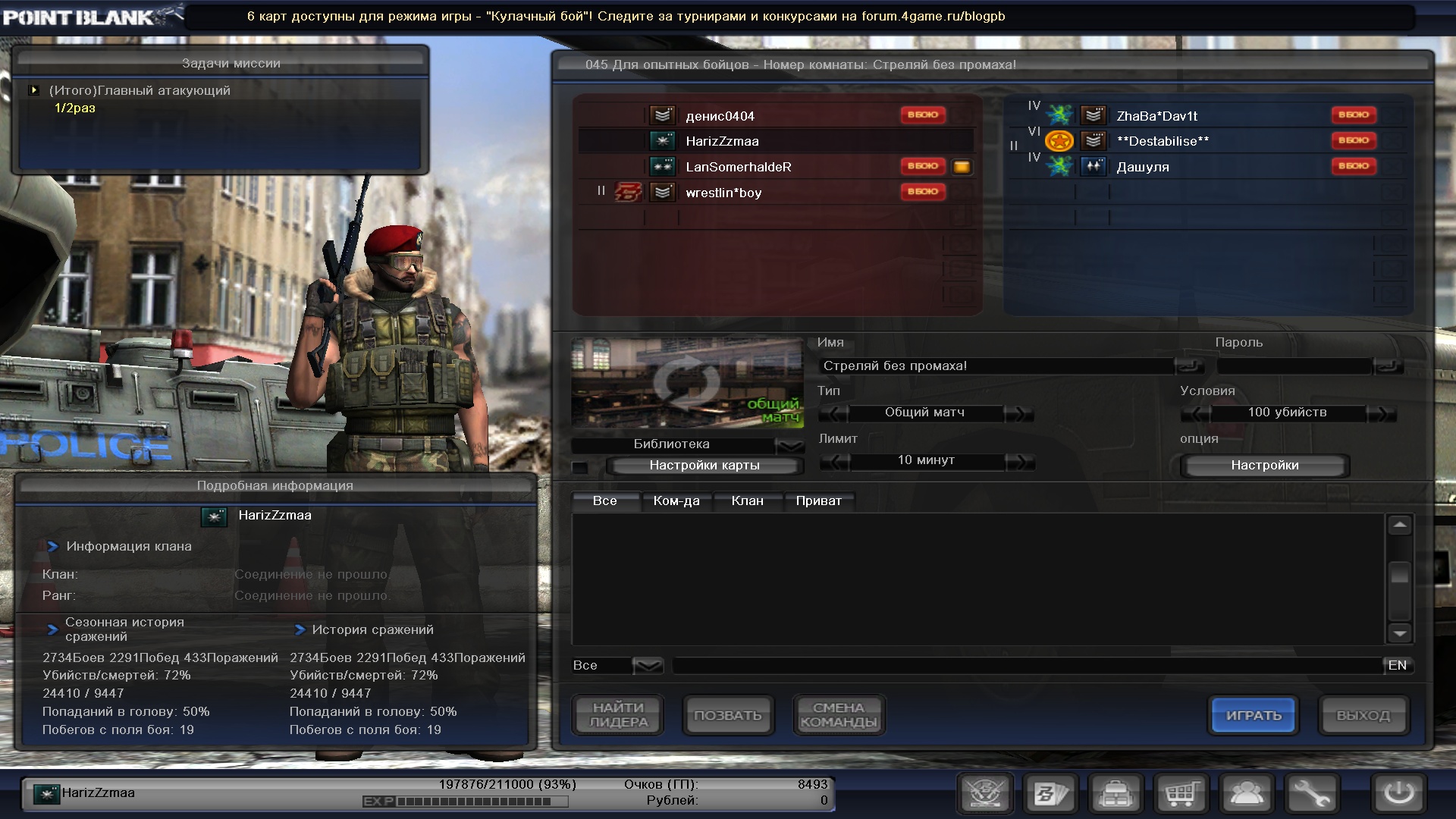Confirm room name with the enter icon
The height and width of the screenshot is (819, 1456).
point(1189,366)
